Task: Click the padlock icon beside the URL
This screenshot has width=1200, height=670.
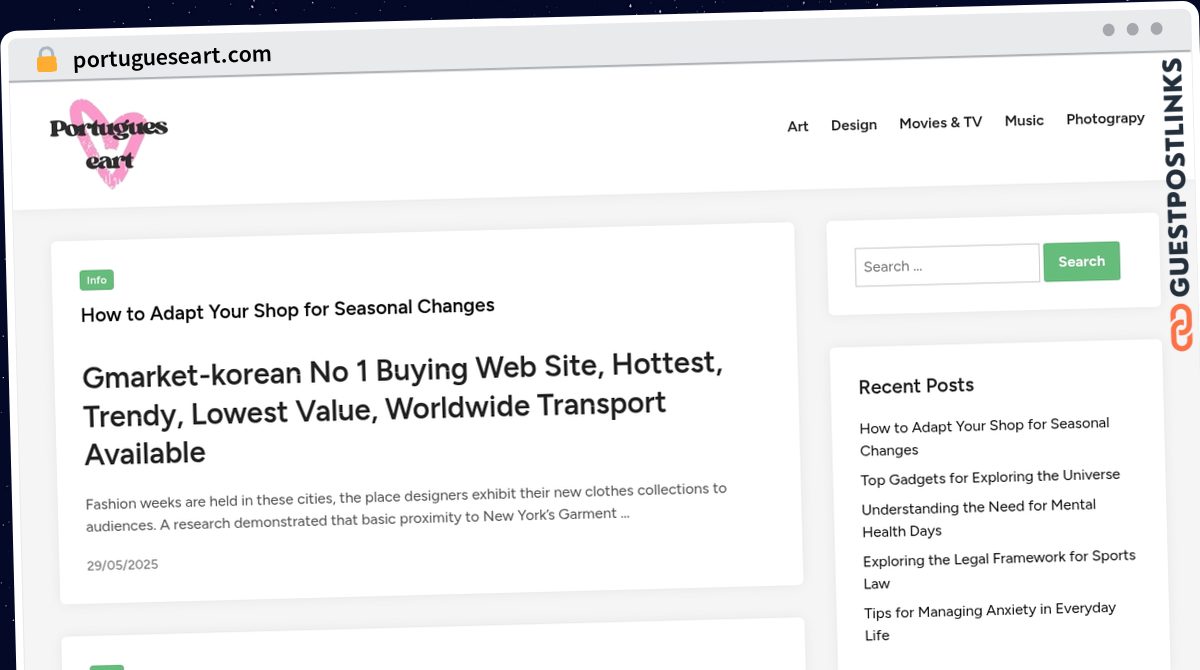Action: 46,60
